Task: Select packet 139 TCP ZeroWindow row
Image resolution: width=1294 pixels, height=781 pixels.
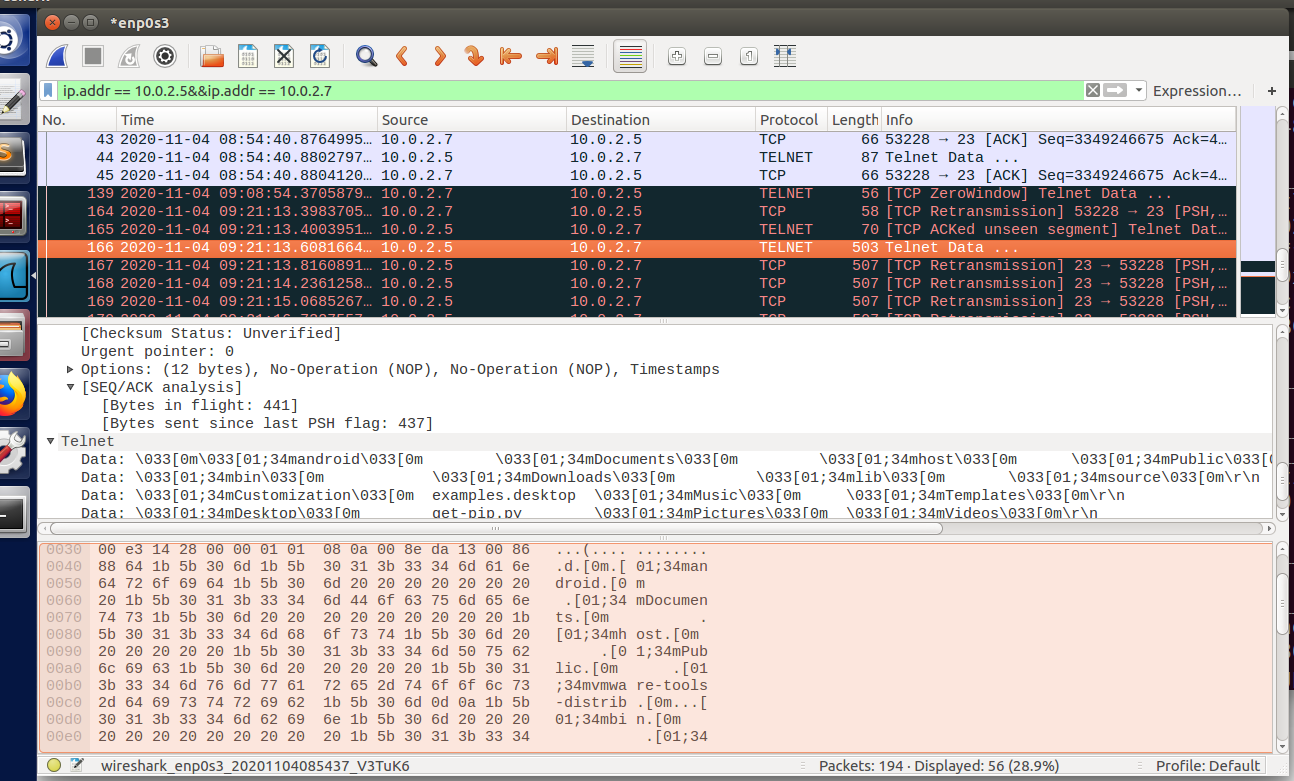Action: click(637, 193)
